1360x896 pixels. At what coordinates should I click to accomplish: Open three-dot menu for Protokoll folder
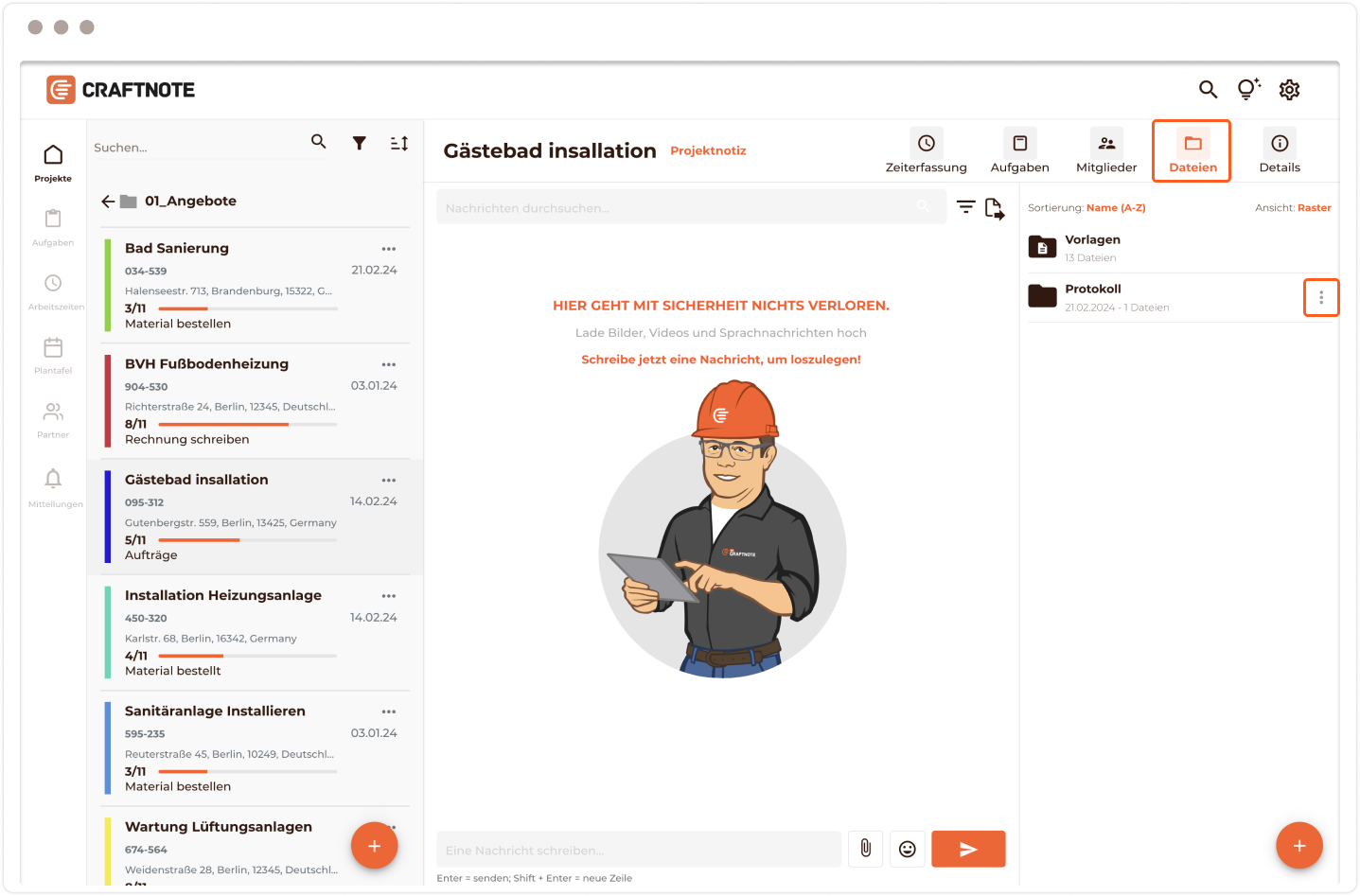[1320, 298]
